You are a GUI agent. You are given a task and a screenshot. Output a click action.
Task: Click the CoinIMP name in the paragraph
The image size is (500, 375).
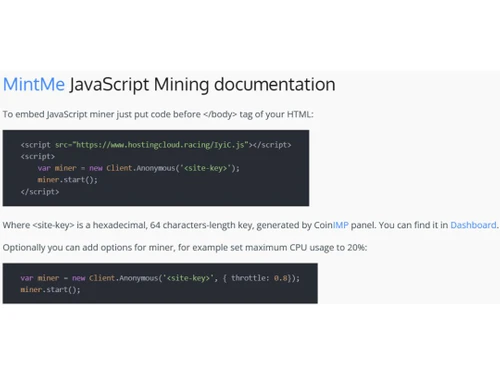[x=331, y=225]
